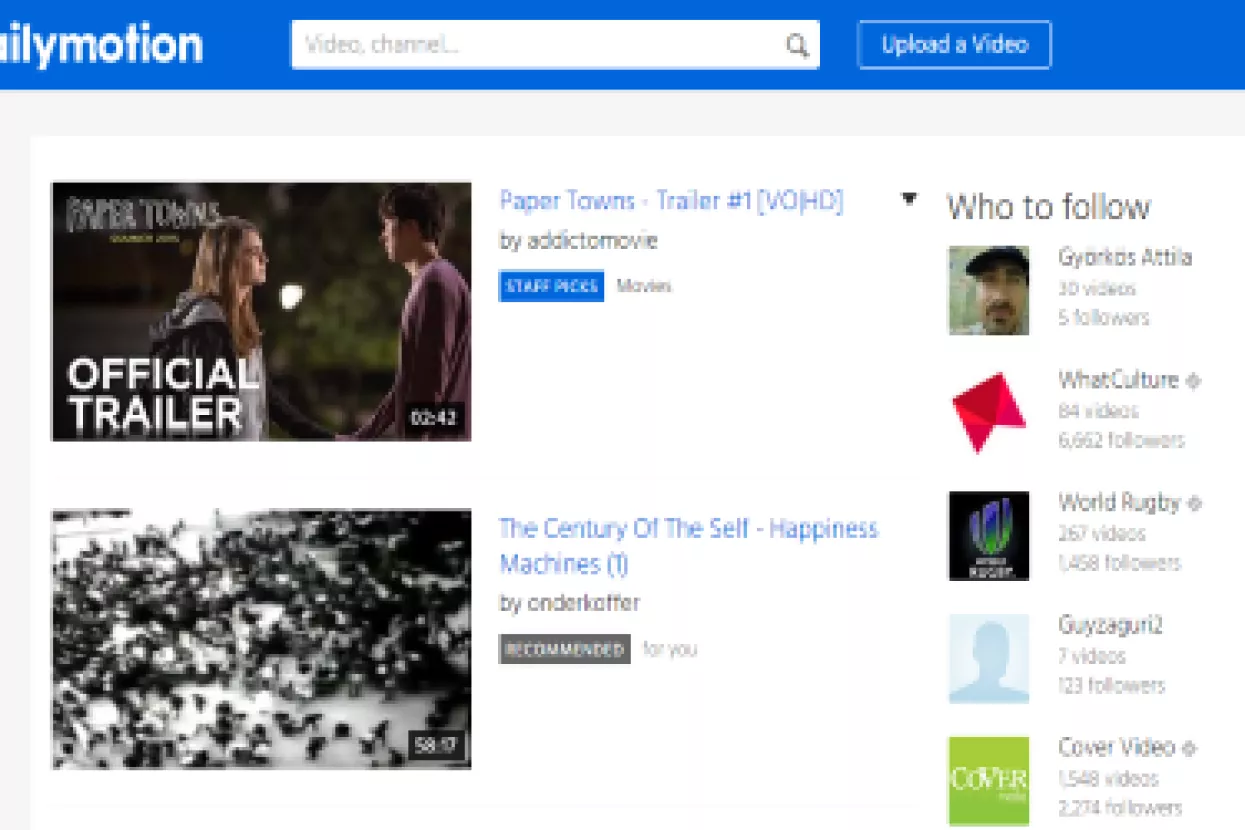Image resolution: width=1245 pixels, height=830 pixels.
Task: Expand the dropdown arrow beside Paper Towns
Action: tap(908, 199)
